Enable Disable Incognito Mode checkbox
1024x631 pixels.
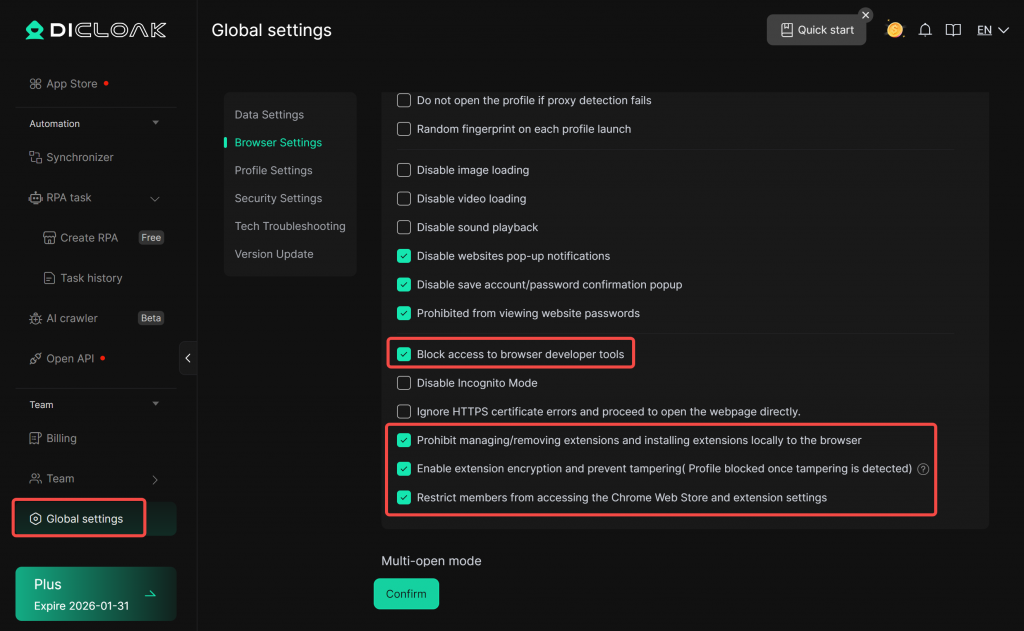[404, 383]
